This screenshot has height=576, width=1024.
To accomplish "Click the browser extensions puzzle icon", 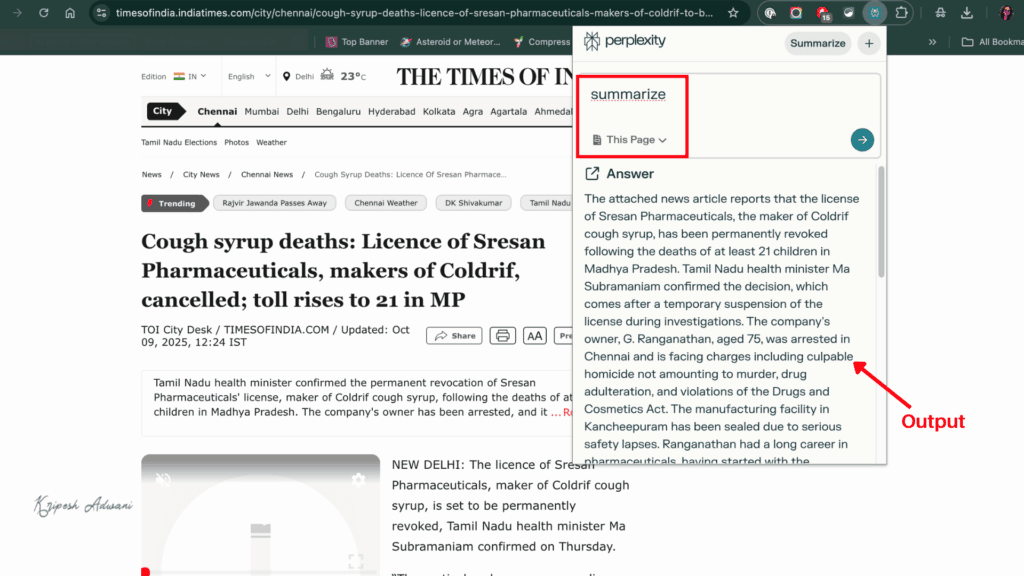I will (x=900, y=13).
